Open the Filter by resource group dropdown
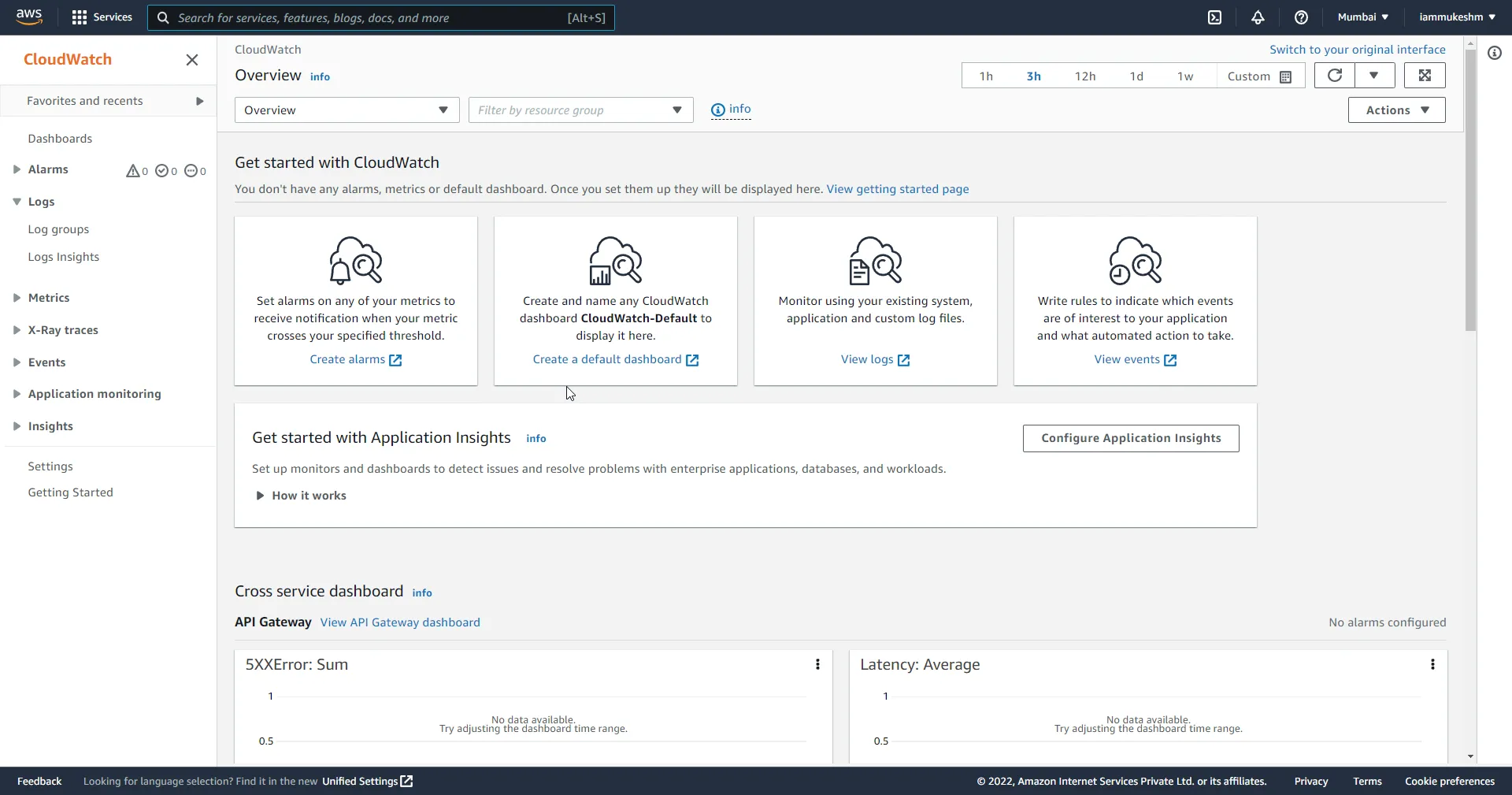This screenshot has width=1512, height=795. (580, 110)
